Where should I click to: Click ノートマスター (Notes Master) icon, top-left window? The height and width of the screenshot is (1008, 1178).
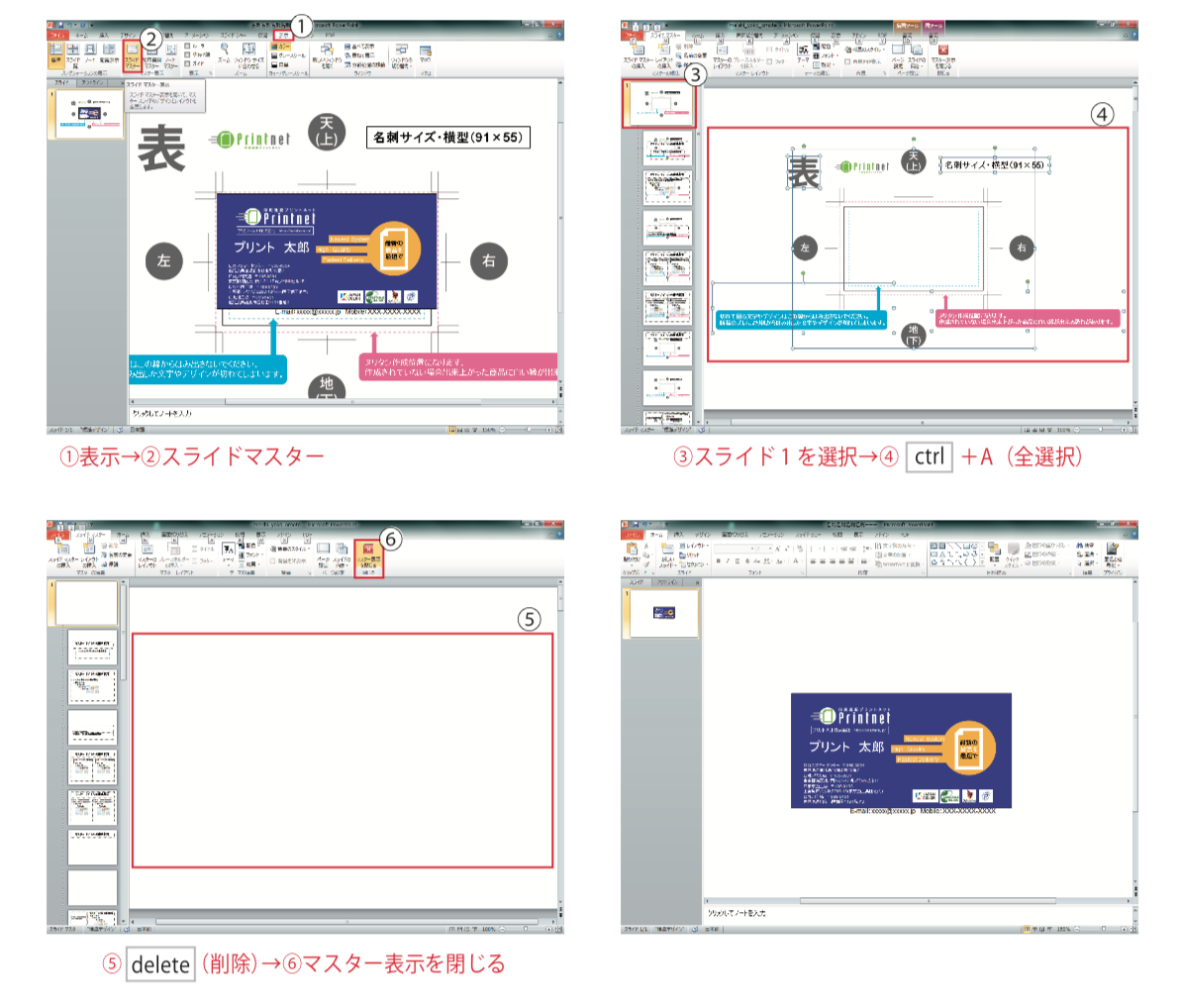[170, 57]
